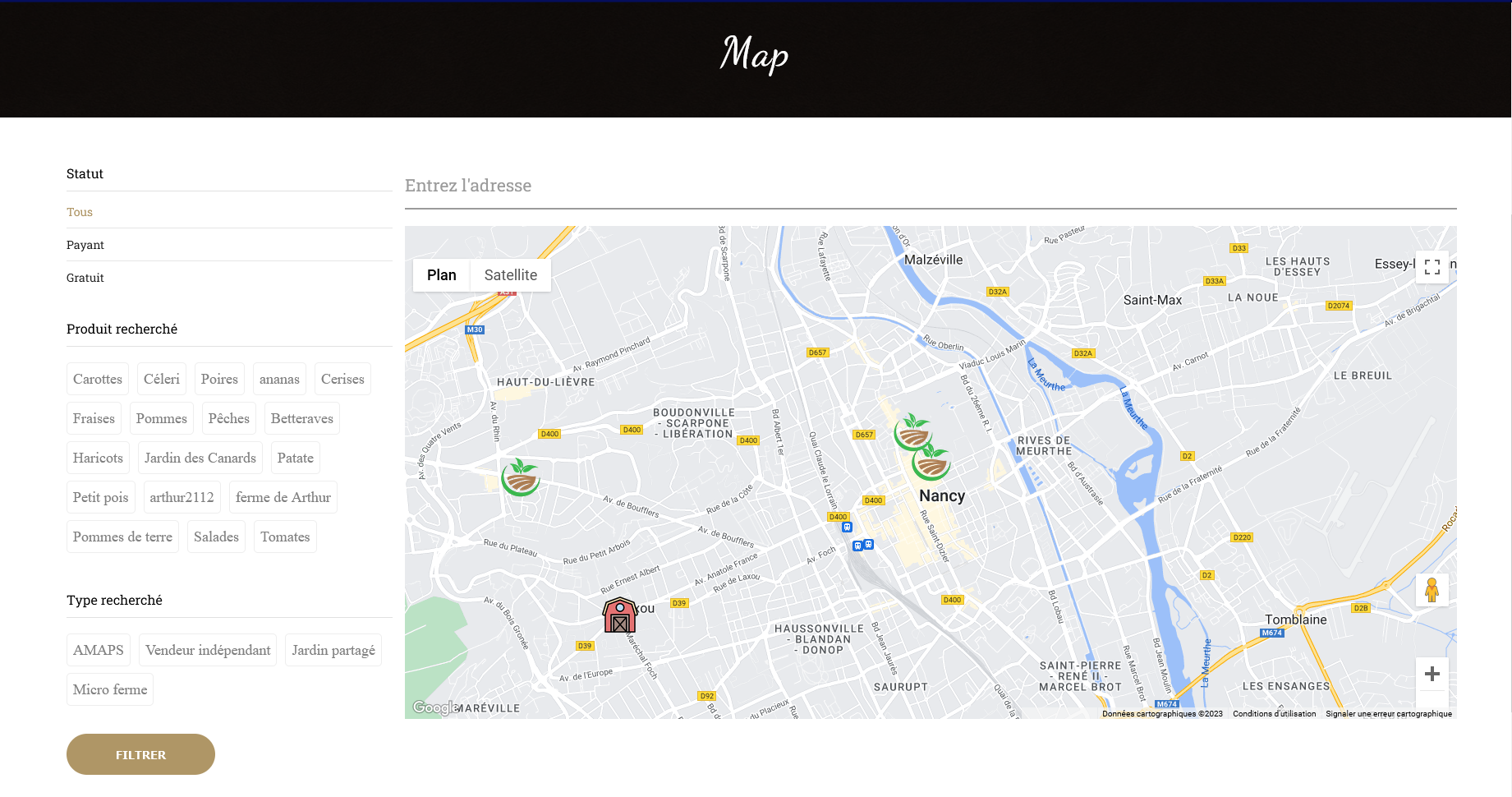This screenshot has height=797, width=1512.
Task: Toggle fullscreen map view
Action: pos(1432,267)
